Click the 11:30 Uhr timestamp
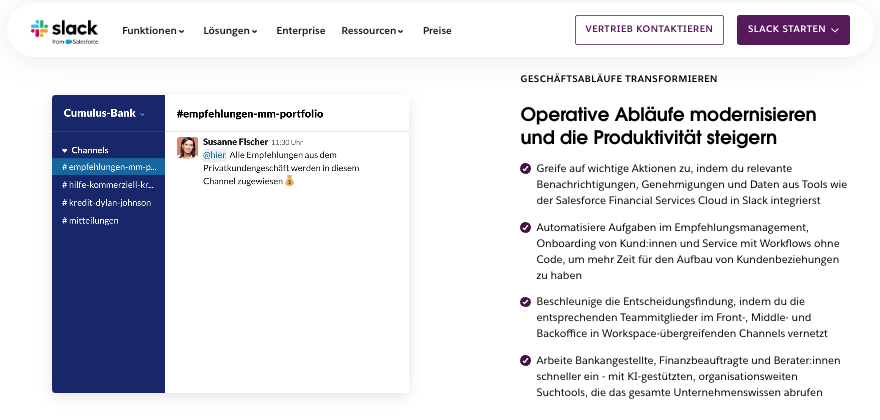 click(x=287, y=143)
